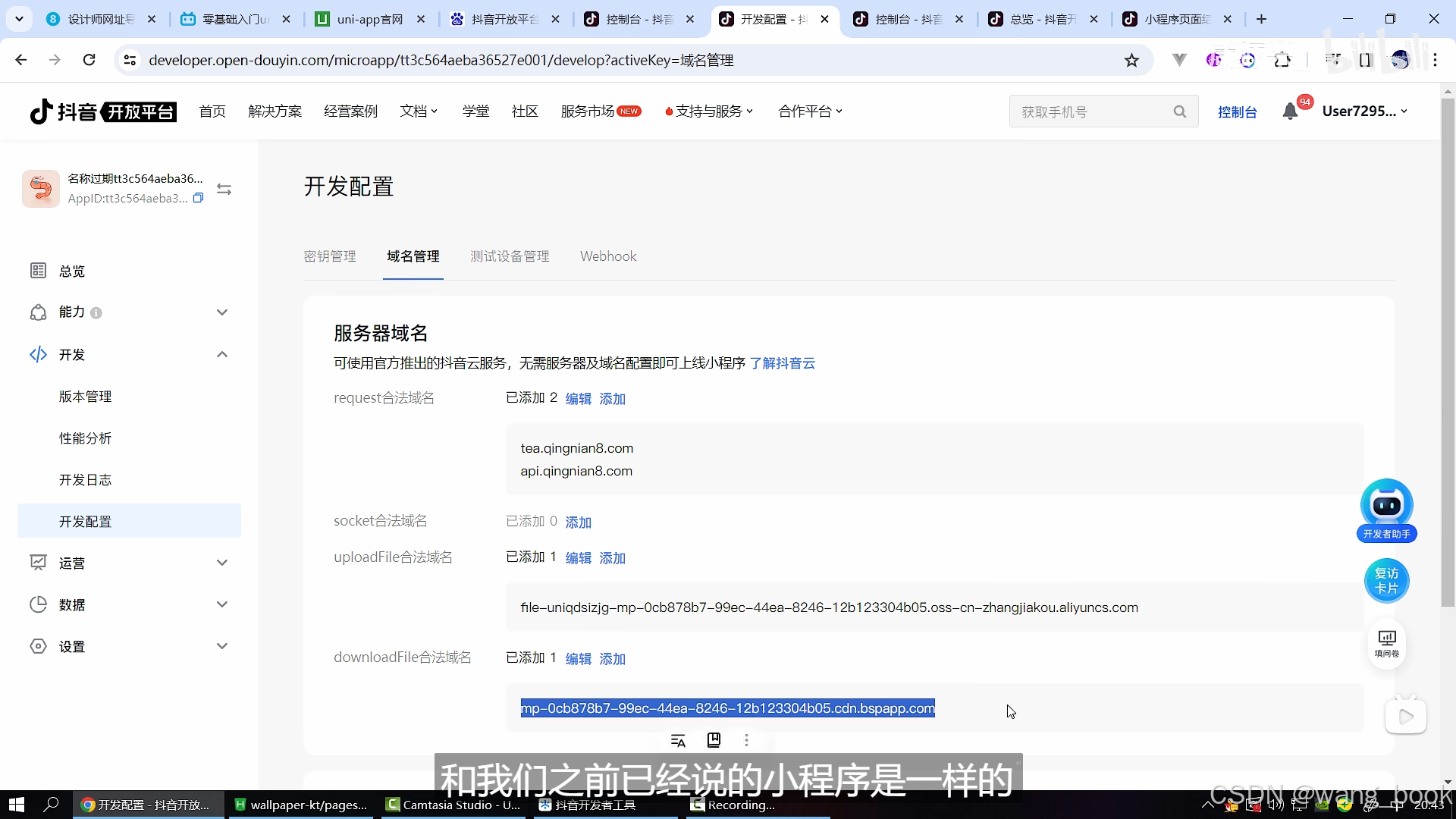Click the site info icon in address bar
Screen dimensions: 1456x819
(130, 60)
